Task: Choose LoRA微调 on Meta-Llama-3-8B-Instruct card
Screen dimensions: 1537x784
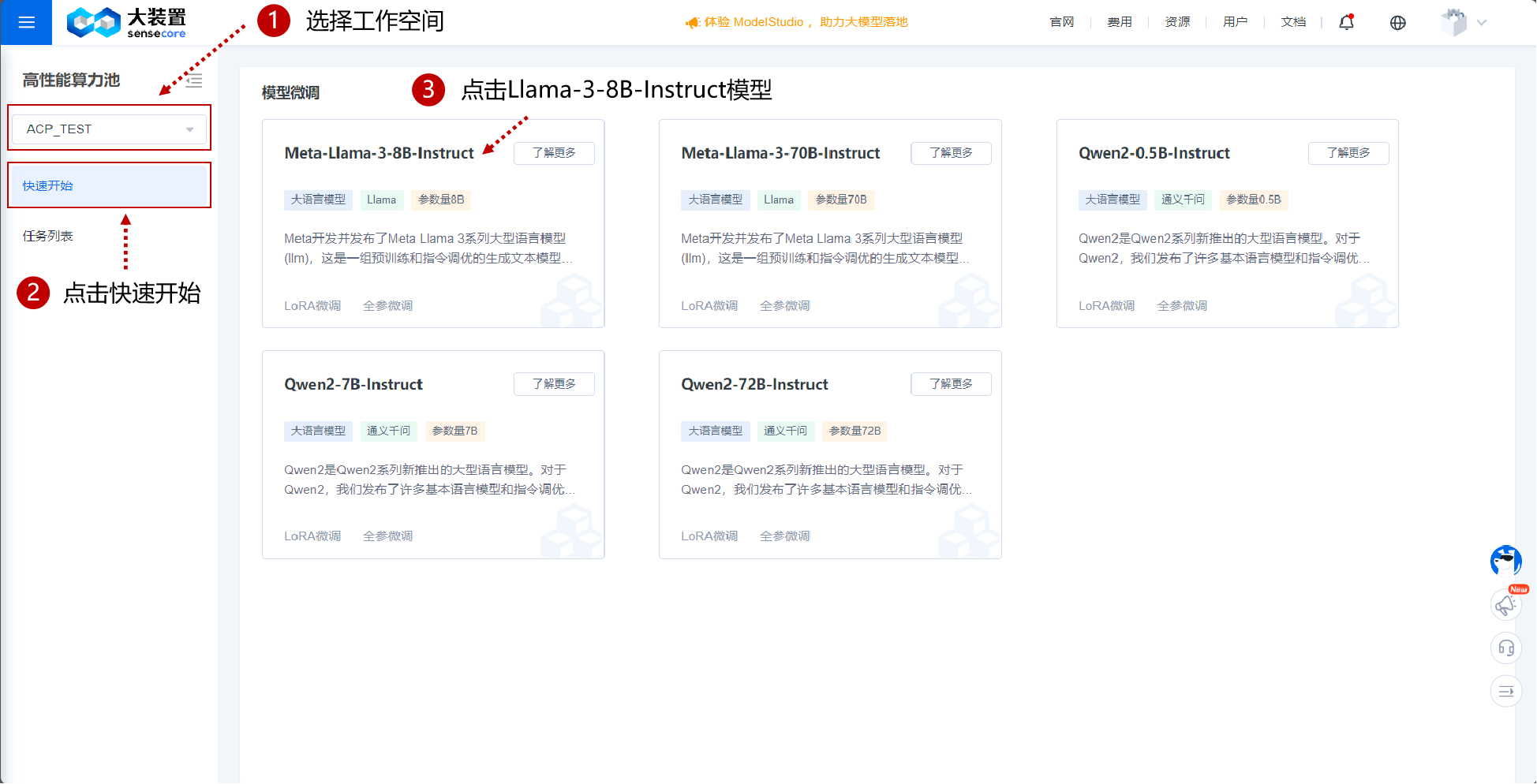Action: tap(312, 306)
